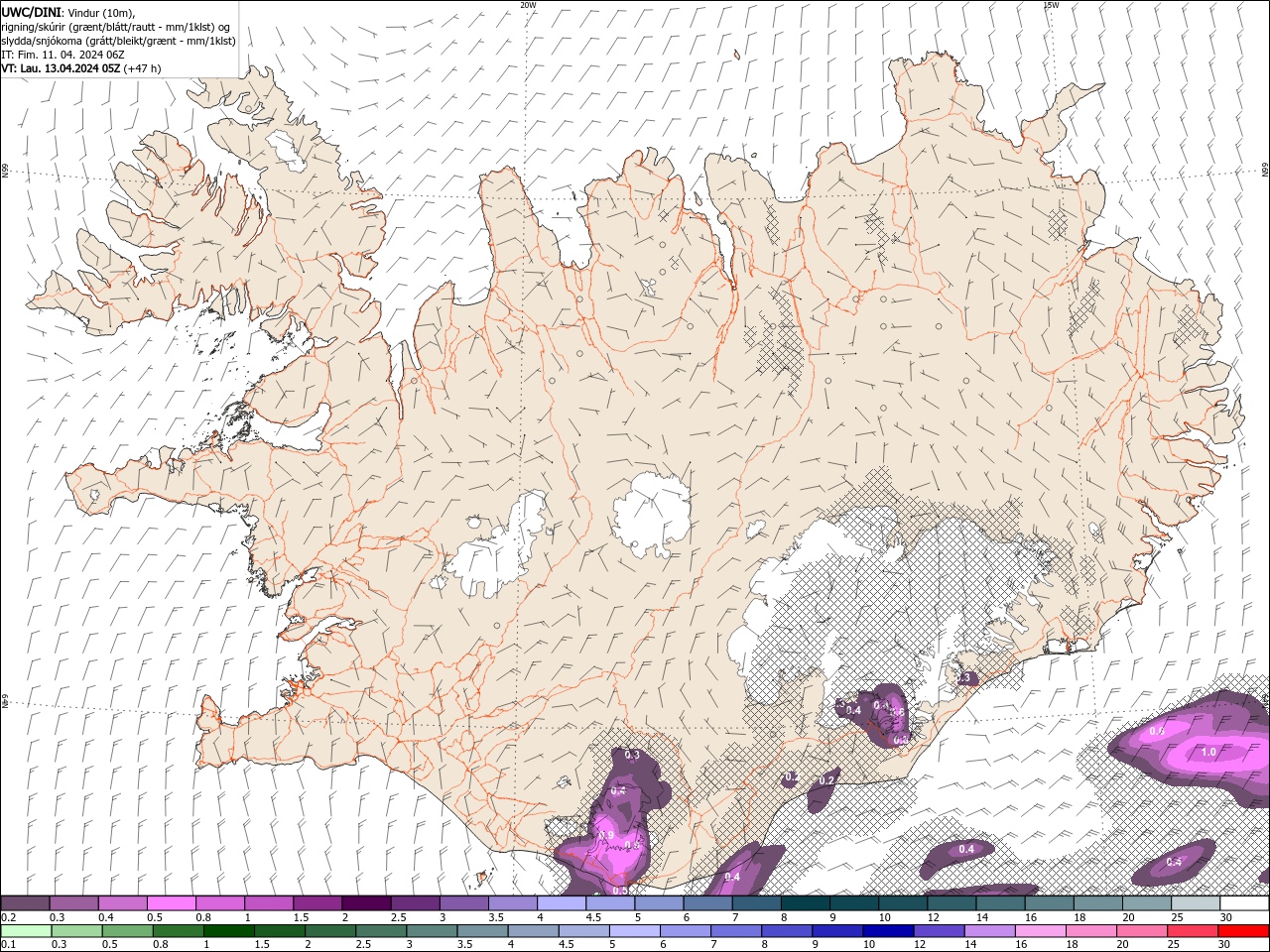The height and width of the screenshot is (952, 1270).
Task: Pick the 20 swatch in upper snow legend
Action: (x=1147, y=903)
